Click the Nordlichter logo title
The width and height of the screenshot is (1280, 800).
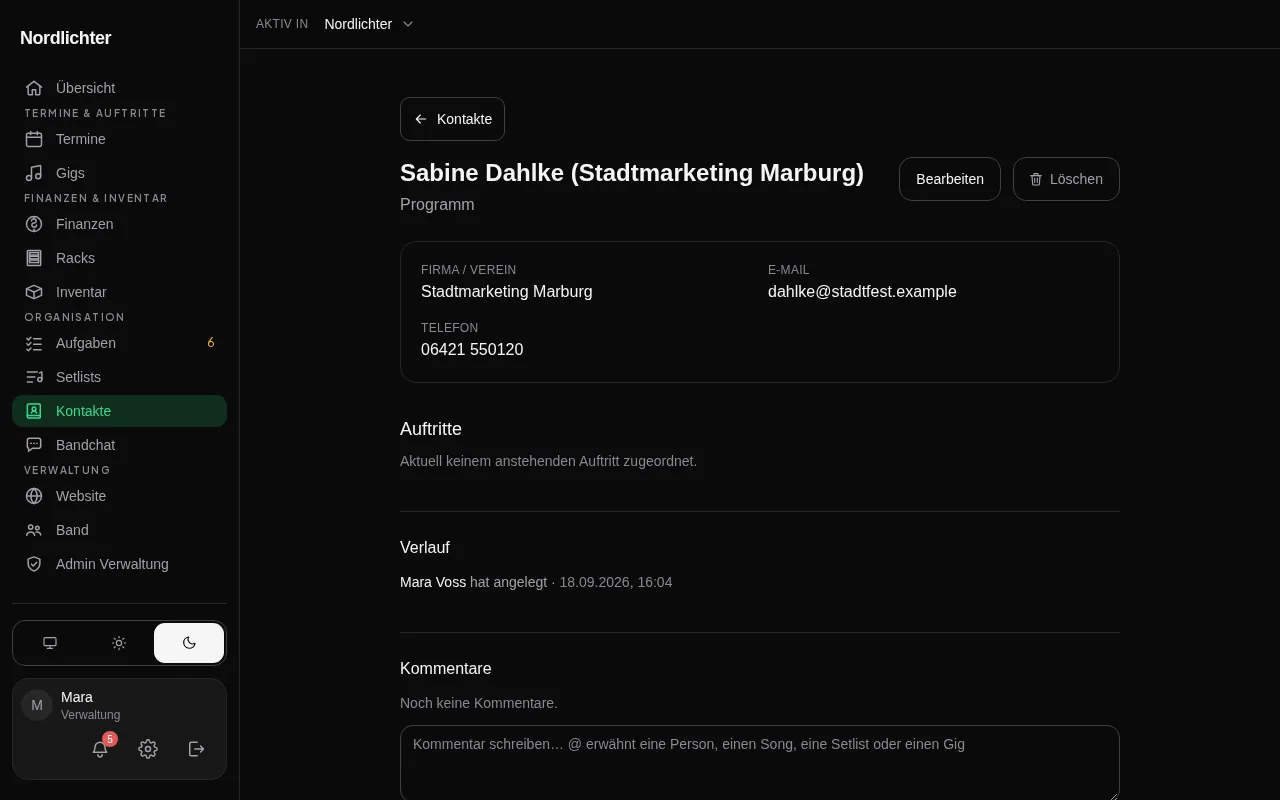[66, 38]
